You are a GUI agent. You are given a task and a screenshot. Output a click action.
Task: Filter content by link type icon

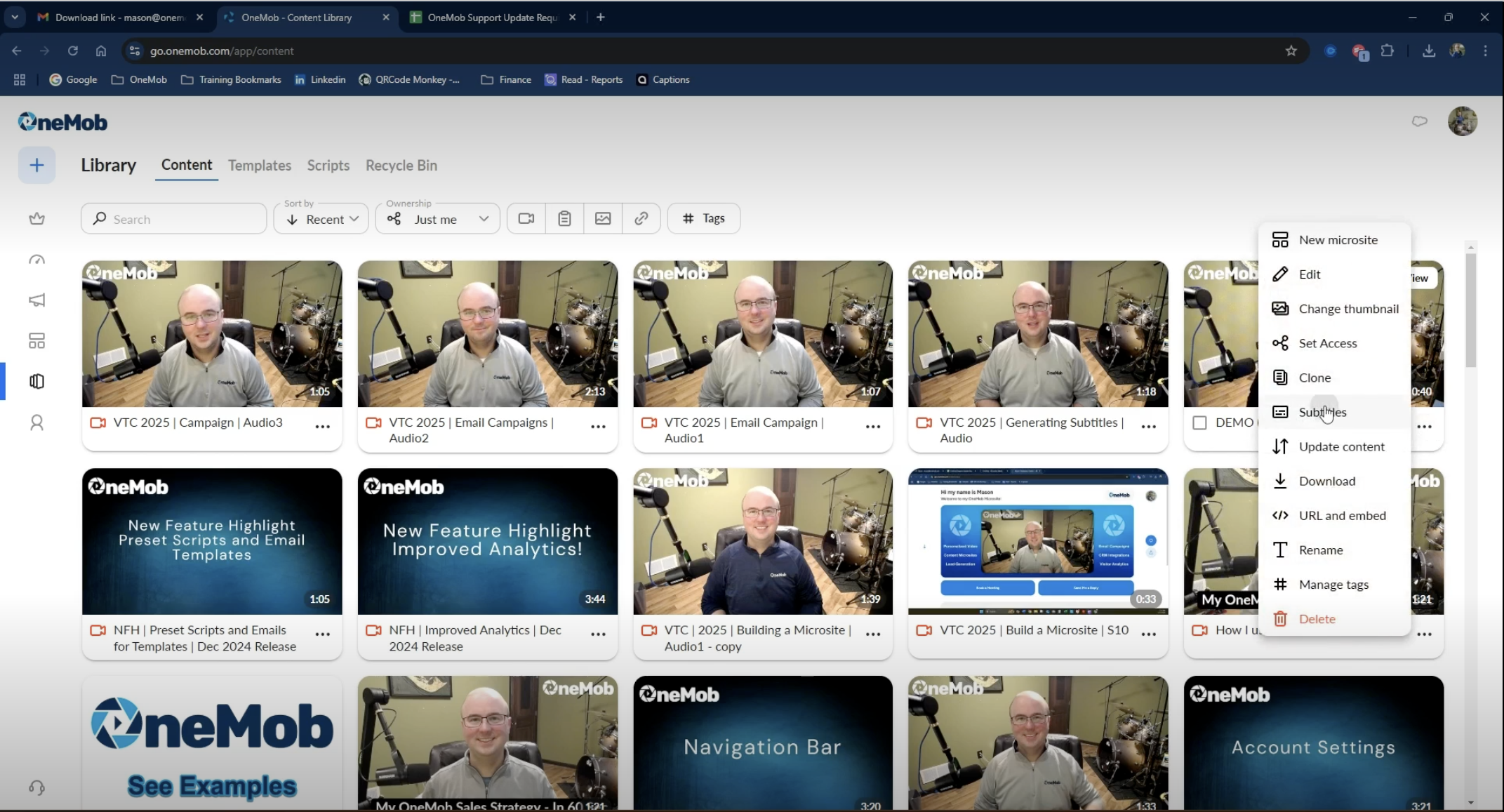(x=641, y=218)
